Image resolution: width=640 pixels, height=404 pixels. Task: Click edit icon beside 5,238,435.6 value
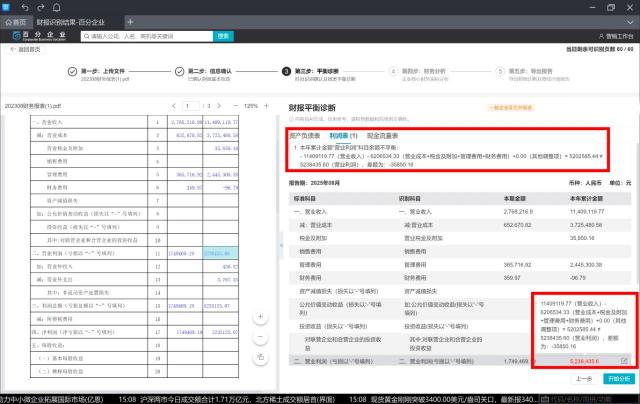point(624,361)
